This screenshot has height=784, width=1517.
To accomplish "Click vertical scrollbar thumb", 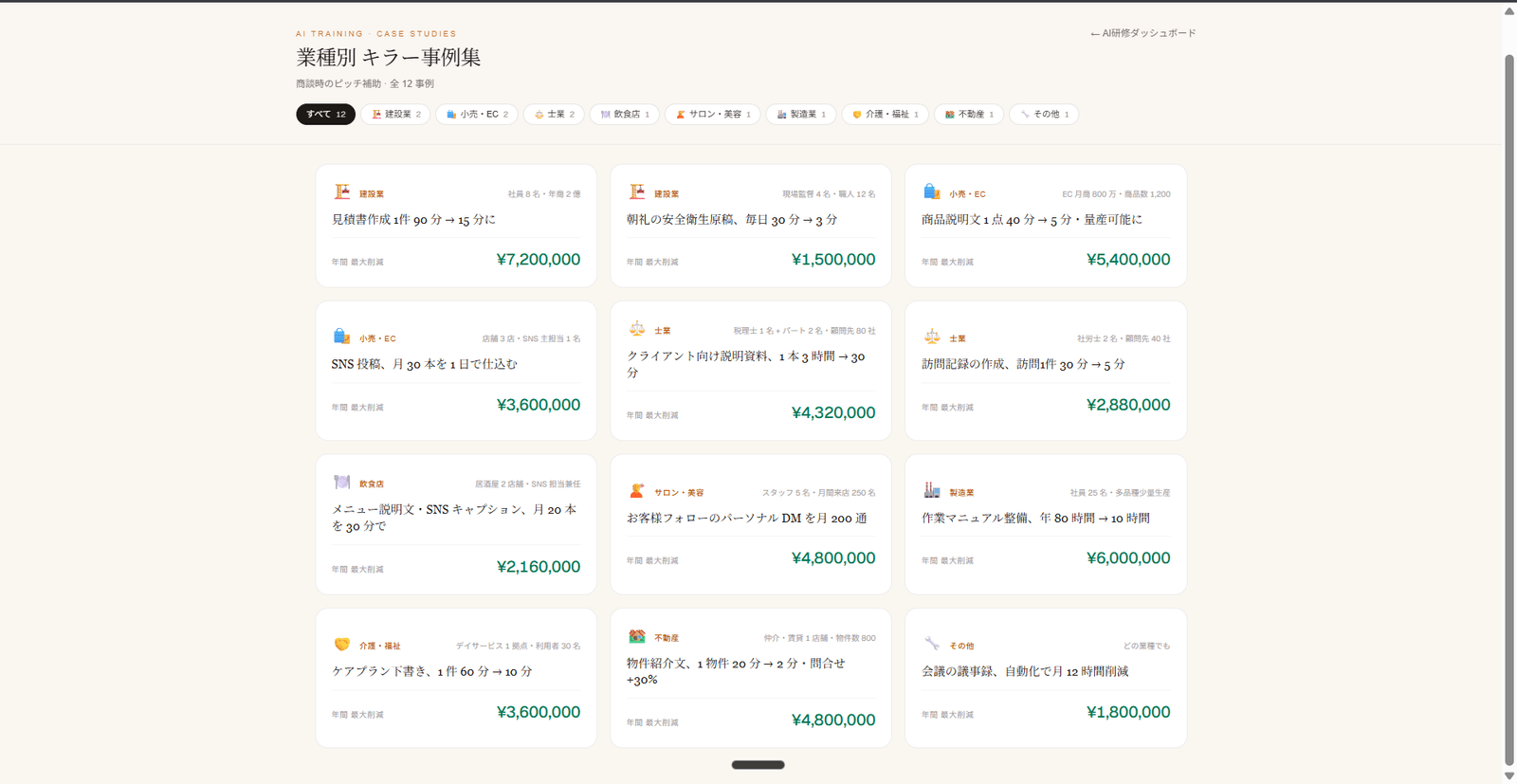I will 1509,410.
